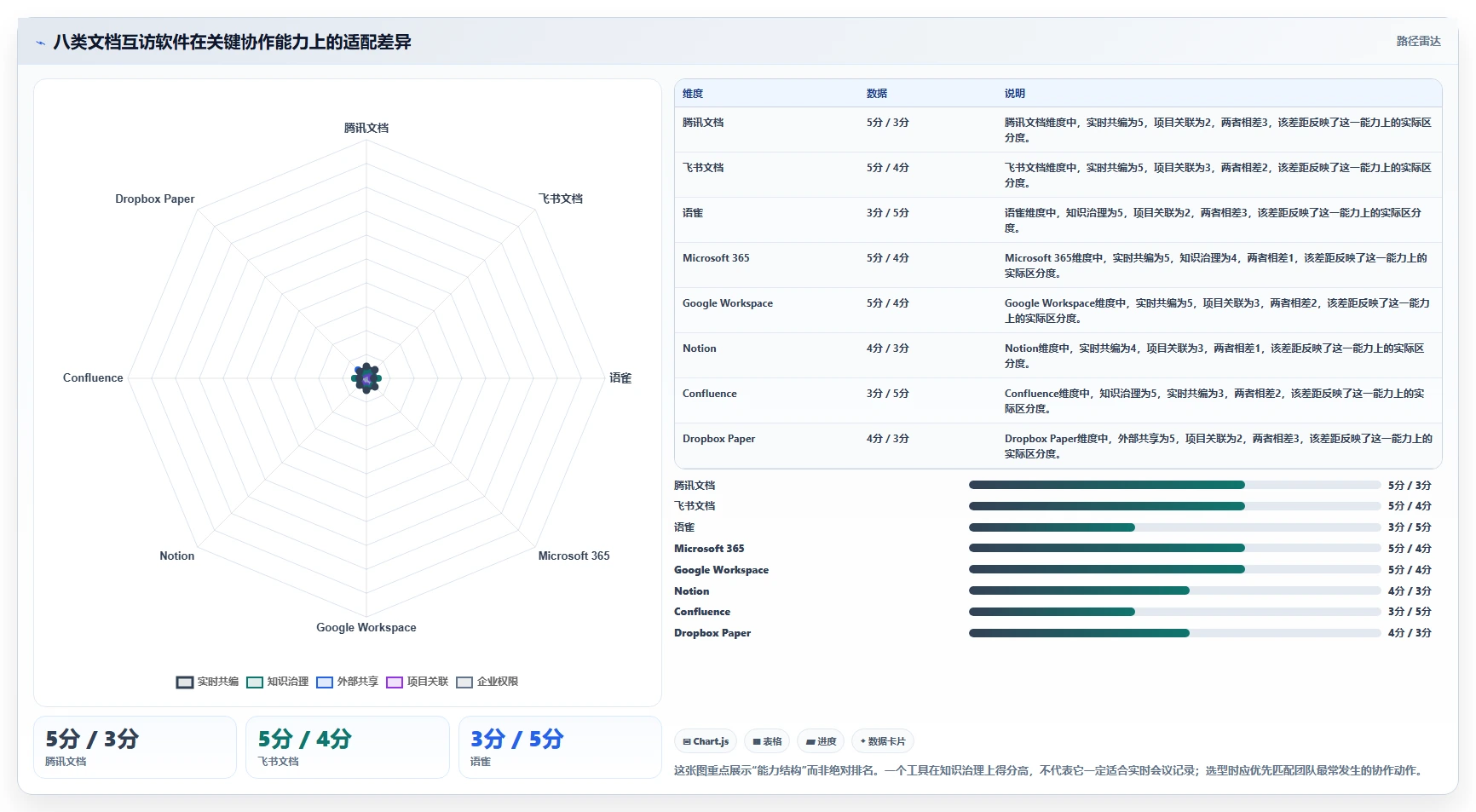This screenshot has width=1476, height=812.
Task: Click the 3分 / 5分 value in the Confluence table row
Action: tap(888, 394)
